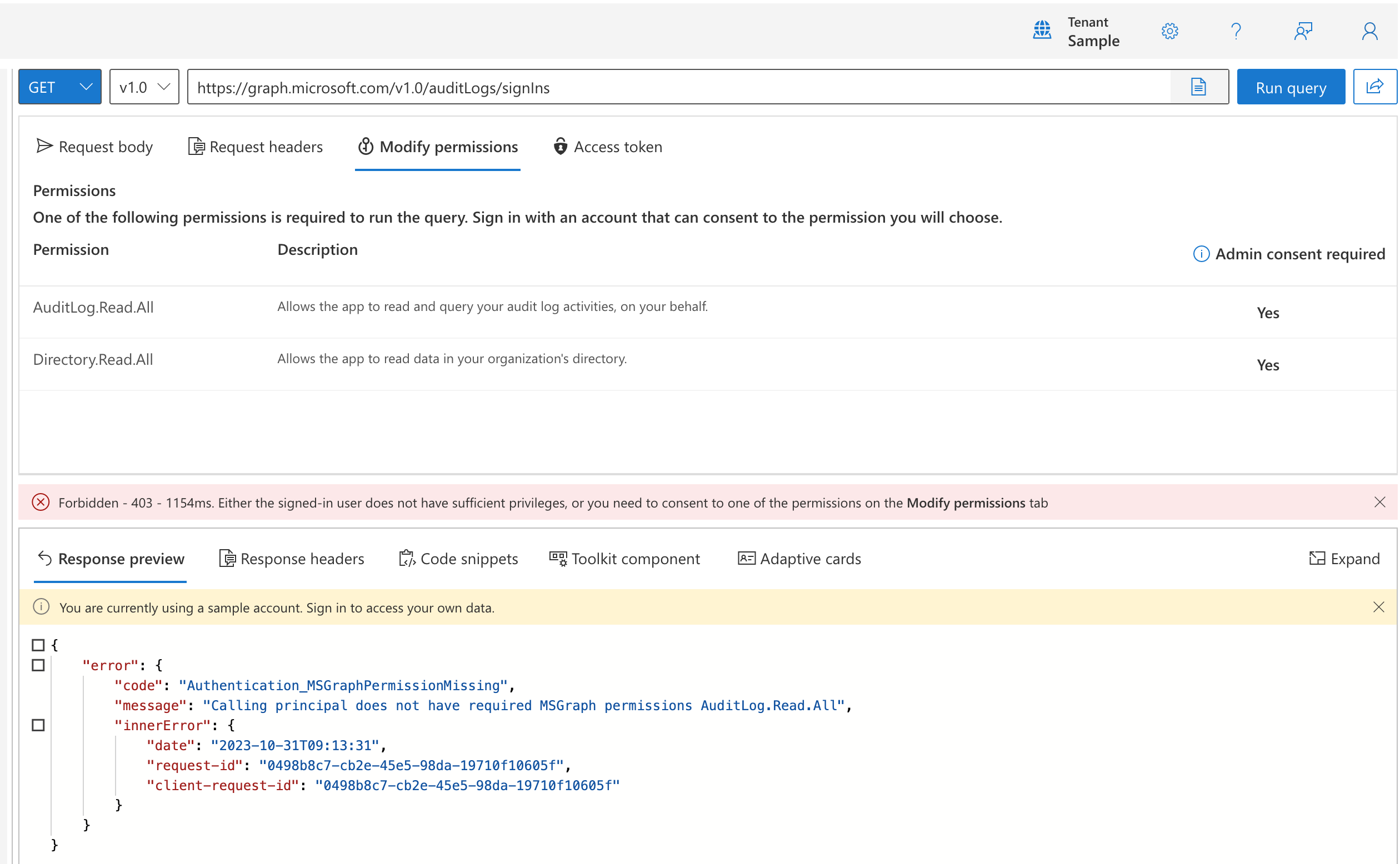Click the share query icon button
Screen dimensions: 1400x864
(x=1374, y=87)
